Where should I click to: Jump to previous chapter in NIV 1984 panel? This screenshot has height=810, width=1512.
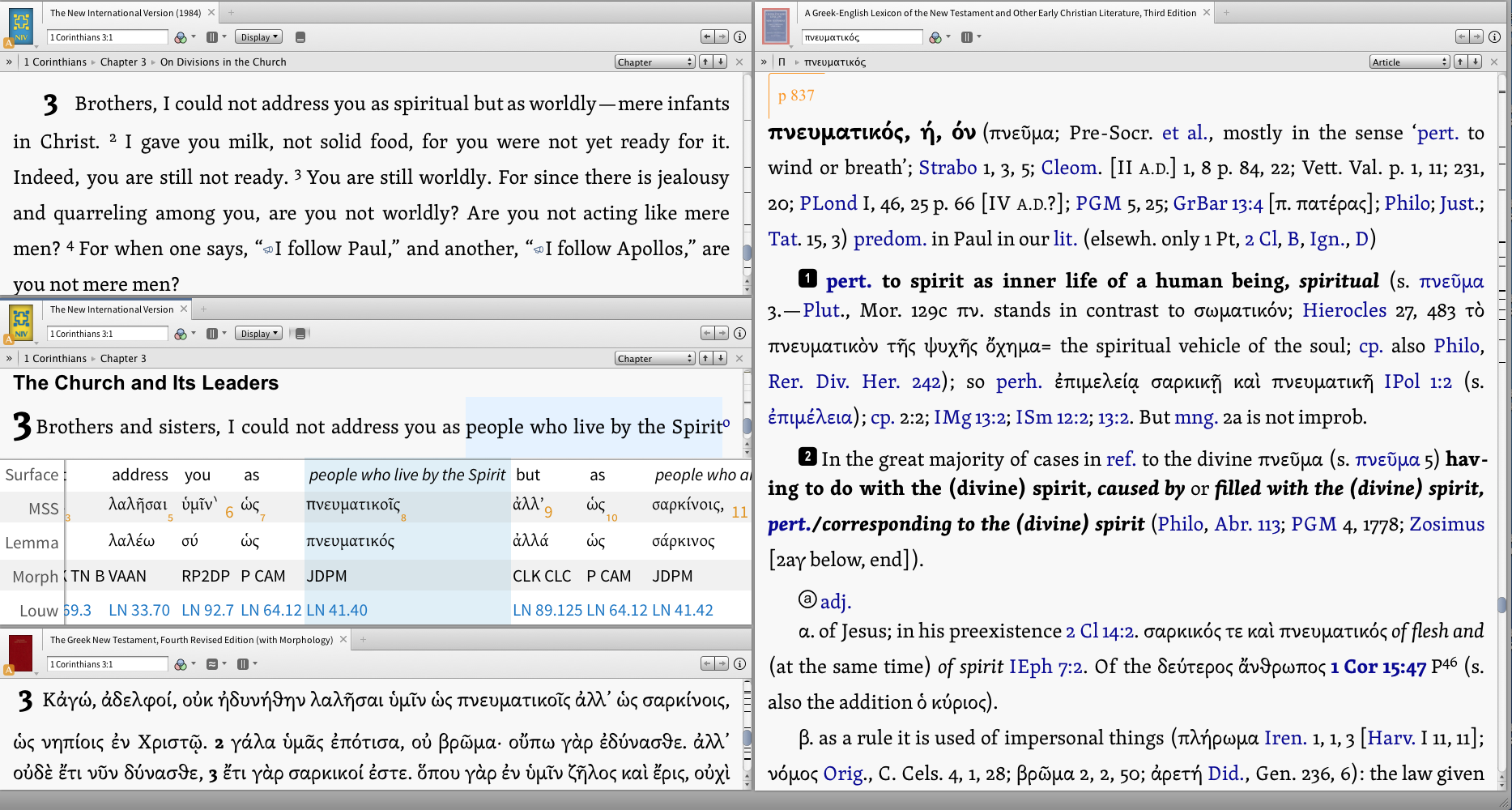tap(705, 62)
